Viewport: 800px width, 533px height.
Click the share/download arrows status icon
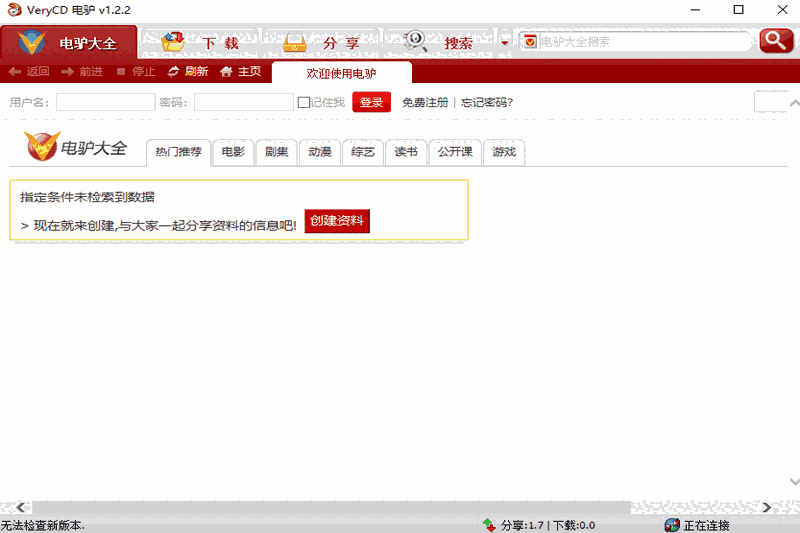(489, 525)
